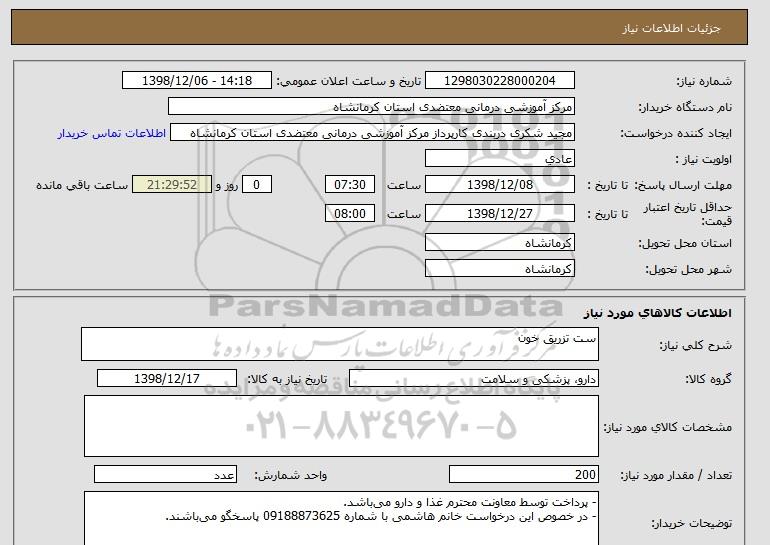Select the remaining time counter 21:29:52

(x=172, y=185)
